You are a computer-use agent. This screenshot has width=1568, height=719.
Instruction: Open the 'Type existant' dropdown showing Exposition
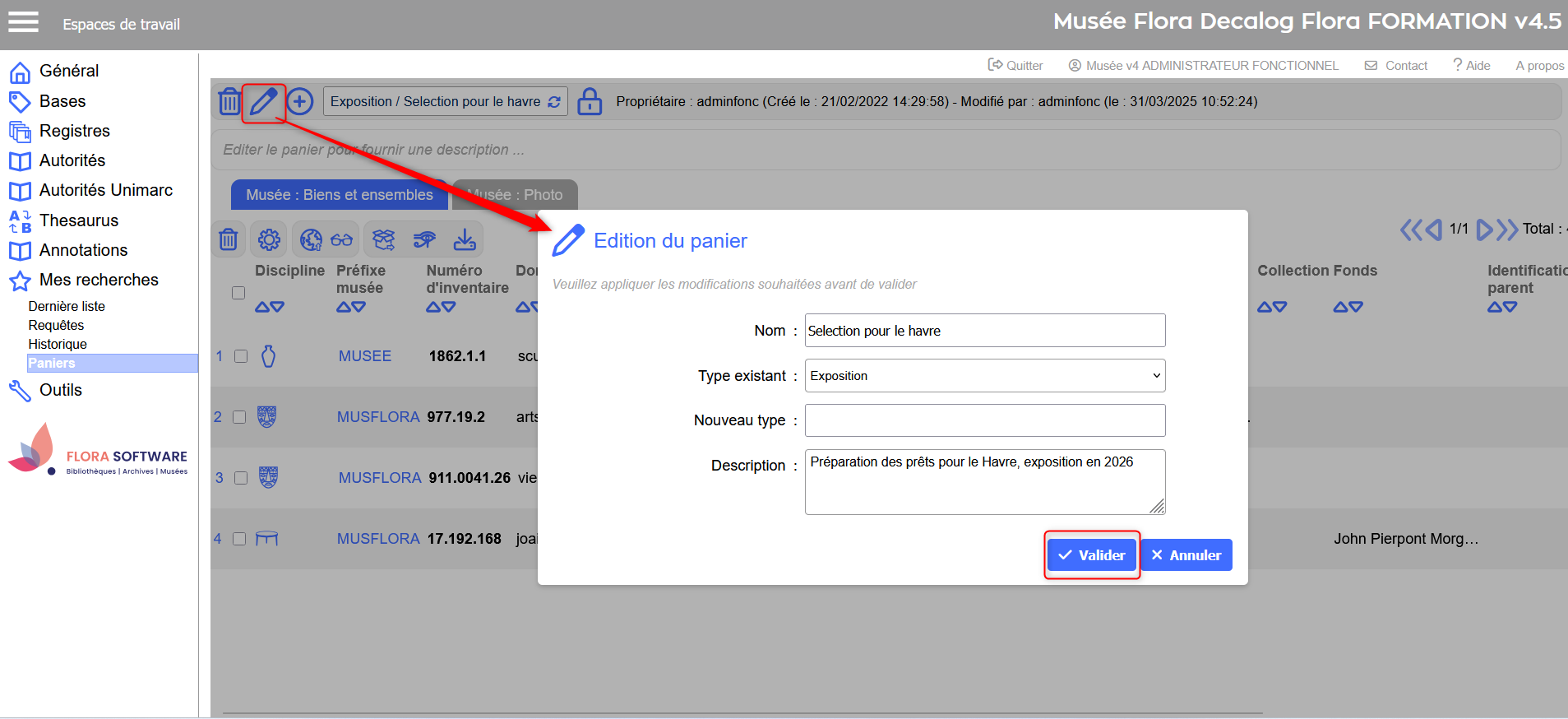(x=984, y=376)
